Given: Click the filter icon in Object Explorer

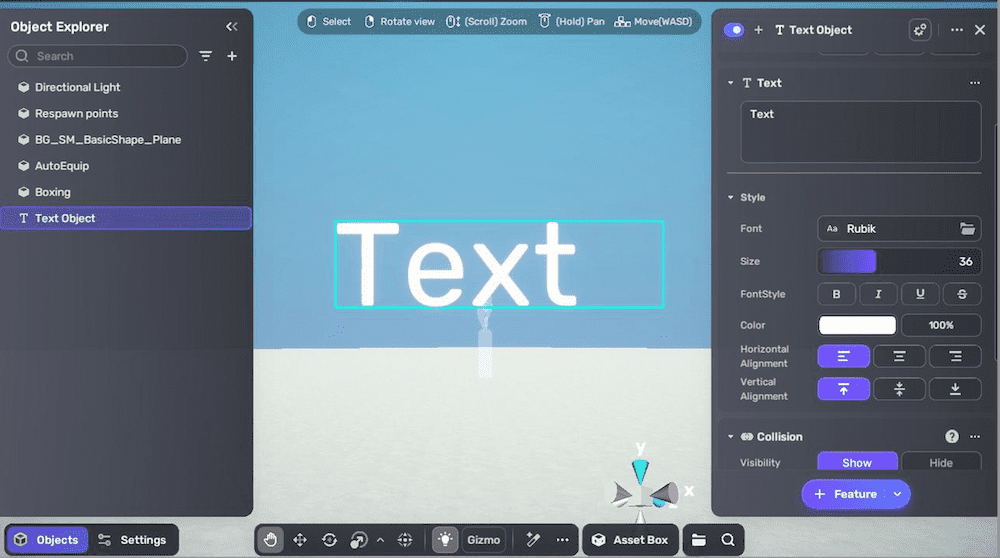Looking at the screenshot, I should click(x=206, y=56).
